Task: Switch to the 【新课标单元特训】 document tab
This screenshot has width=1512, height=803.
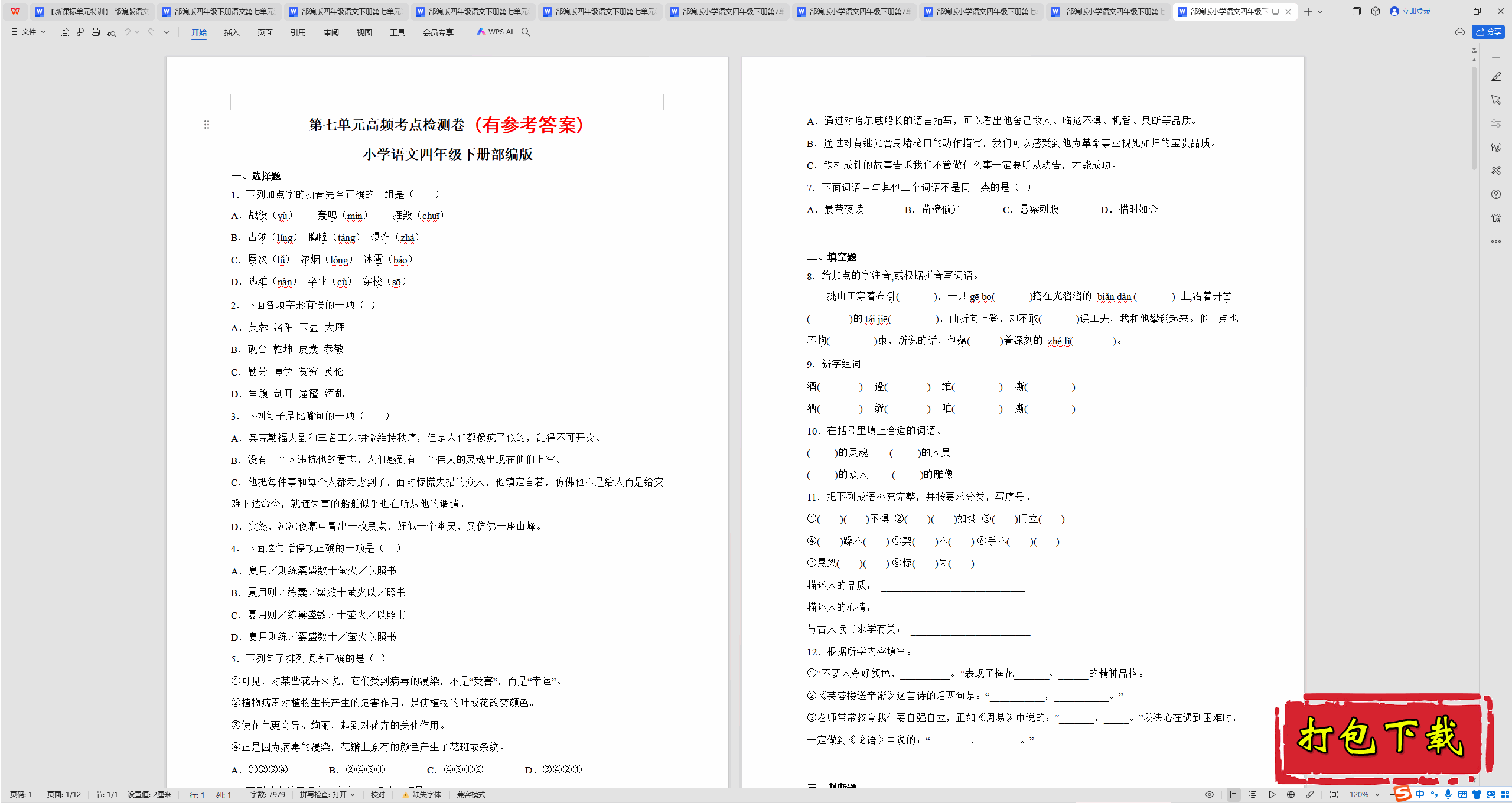Action: pos(92,11)
